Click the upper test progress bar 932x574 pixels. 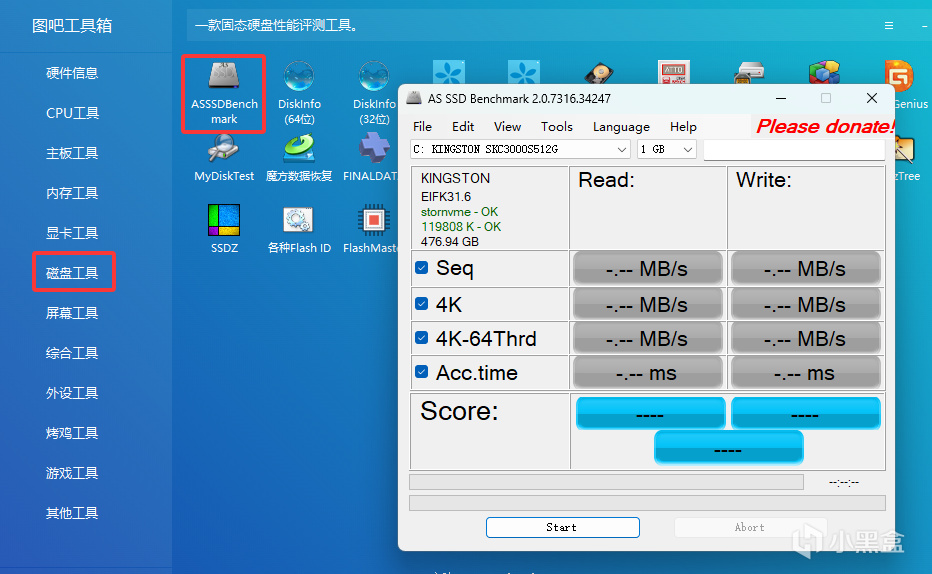tap(606, 482)
